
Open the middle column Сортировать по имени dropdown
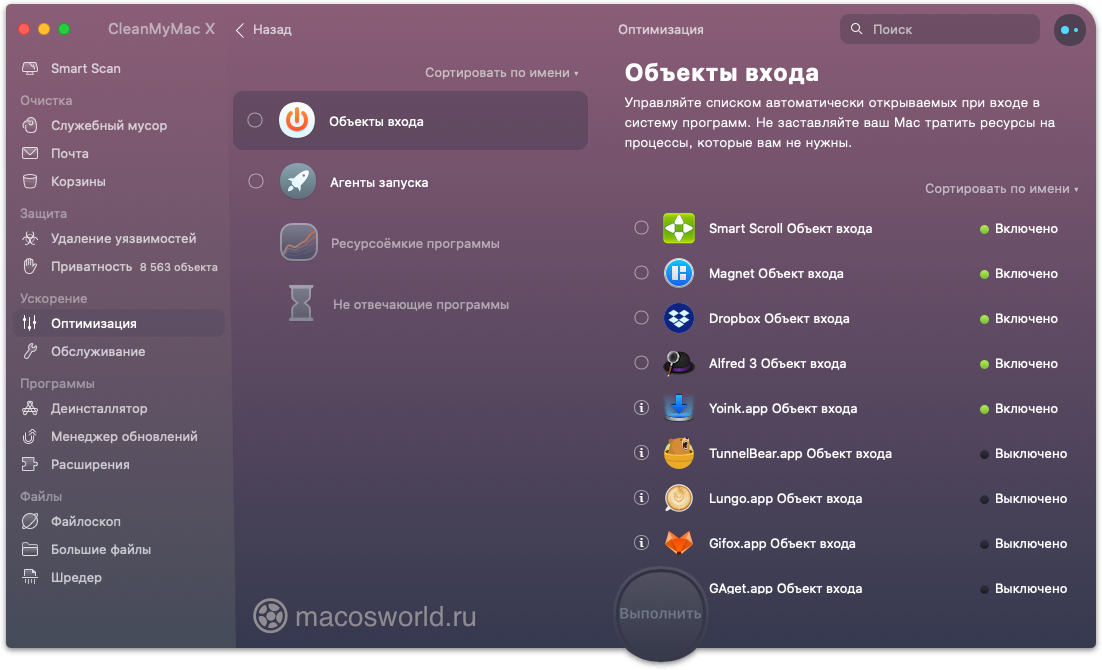(502, 72)
